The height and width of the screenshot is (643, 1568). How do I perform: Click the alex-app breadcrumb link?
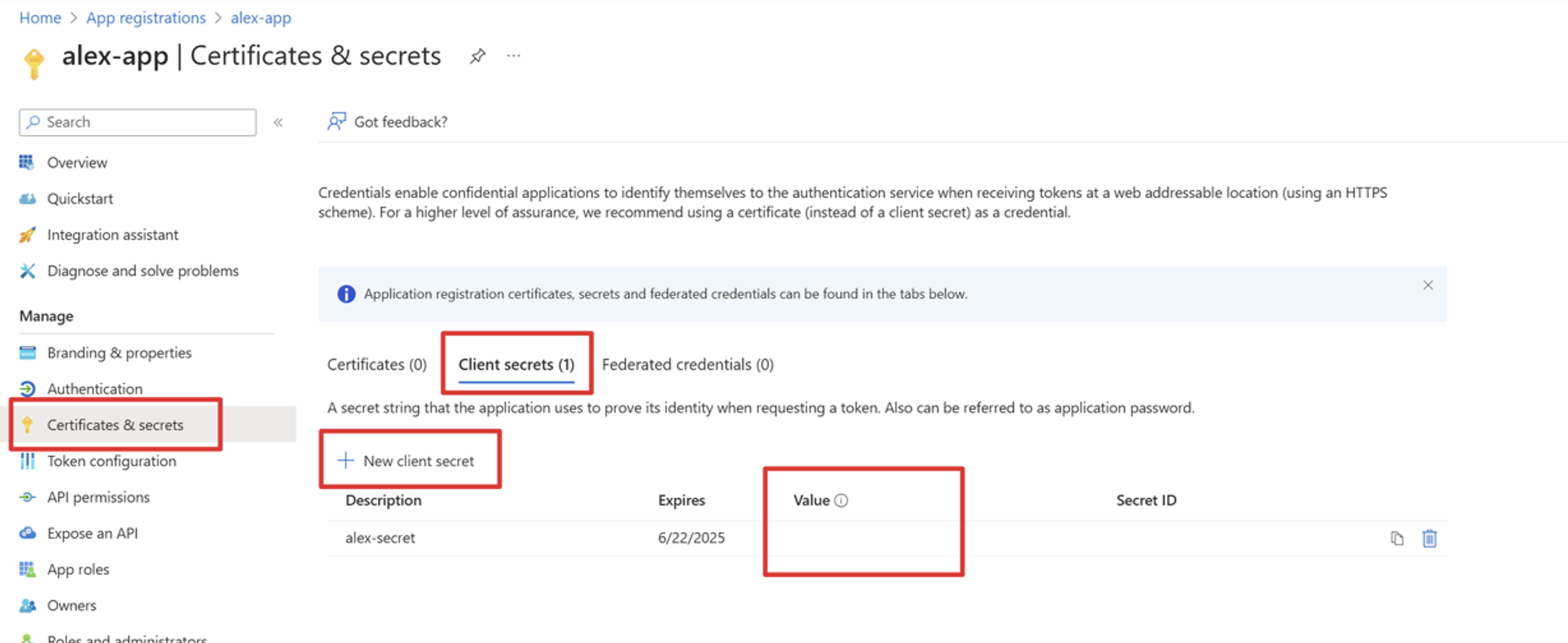261,18
